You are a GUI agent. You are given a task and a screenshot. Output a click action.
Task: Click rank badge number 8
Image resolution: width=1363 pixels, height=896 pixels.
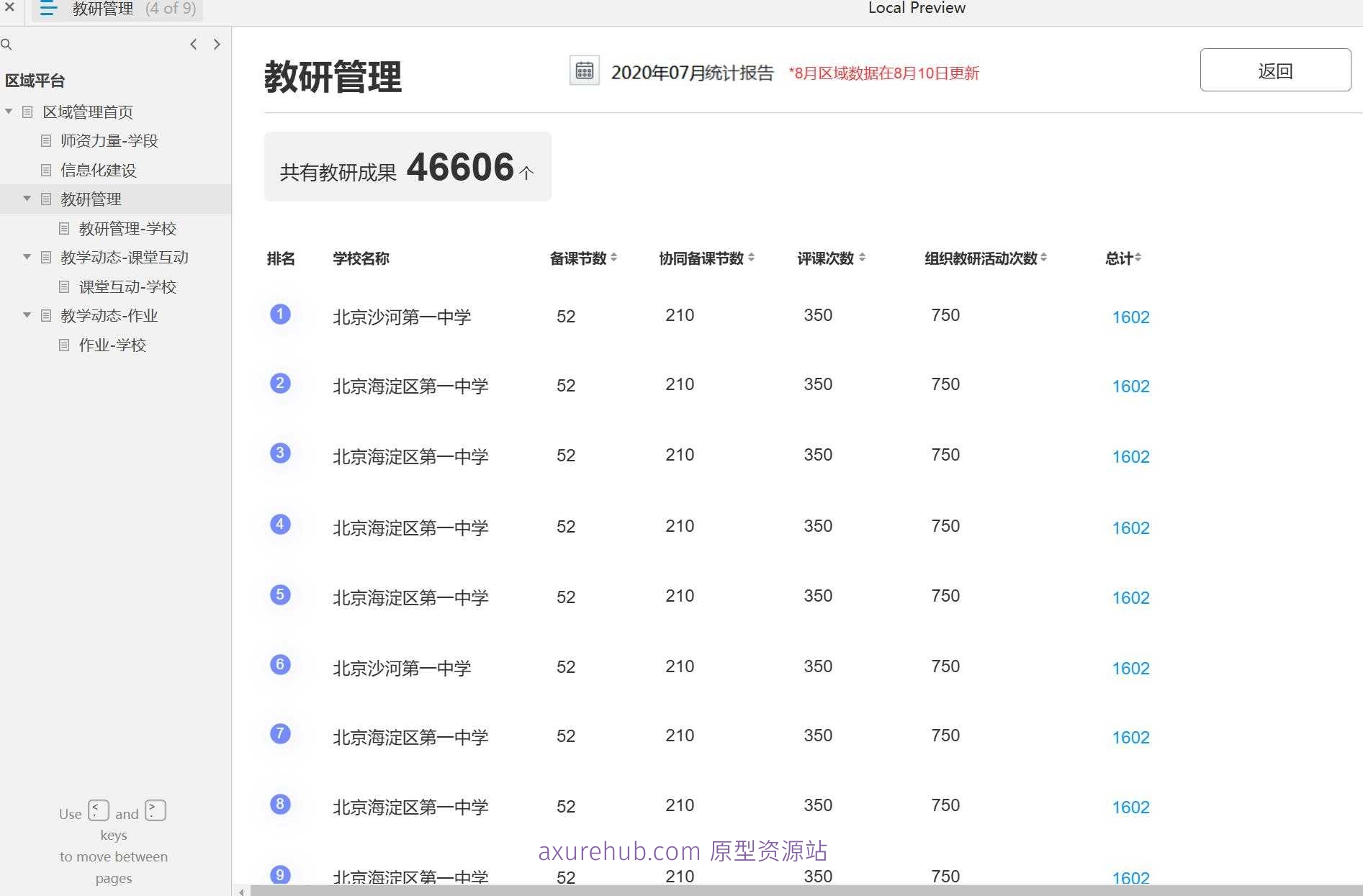(280, 804)
